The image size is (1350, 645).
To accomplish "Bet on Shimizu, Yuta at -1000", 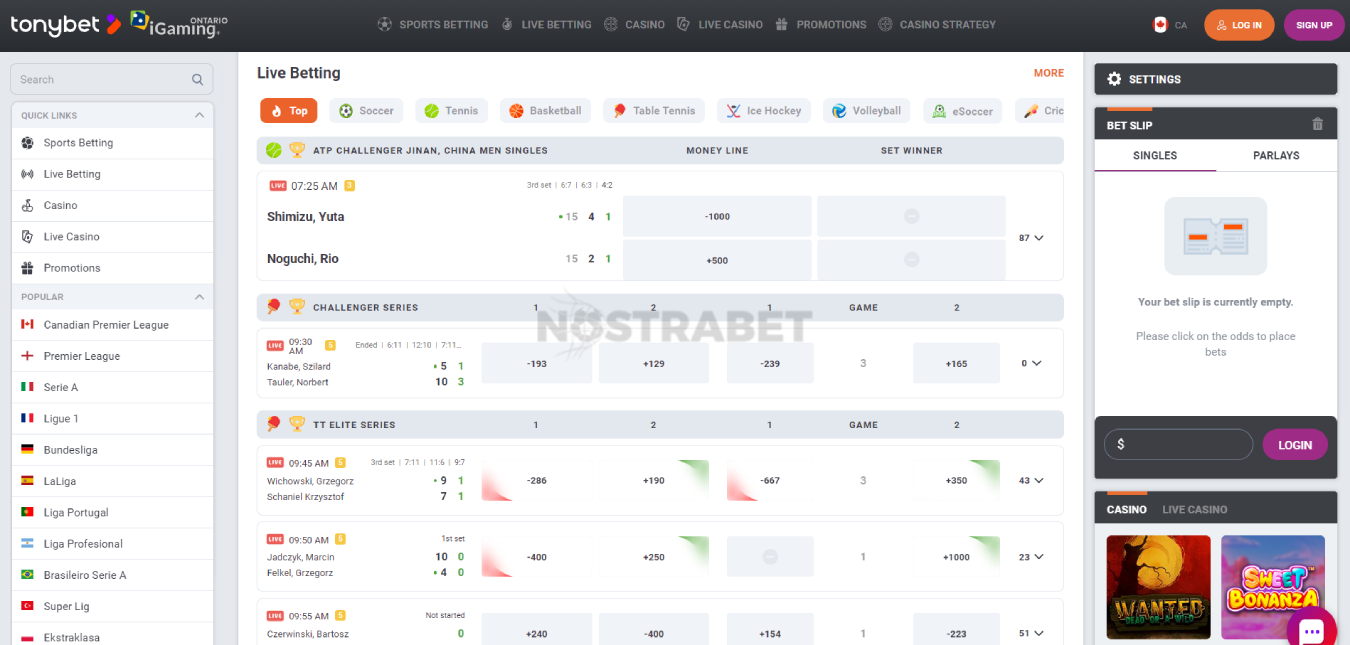I will tap(717, 217).
